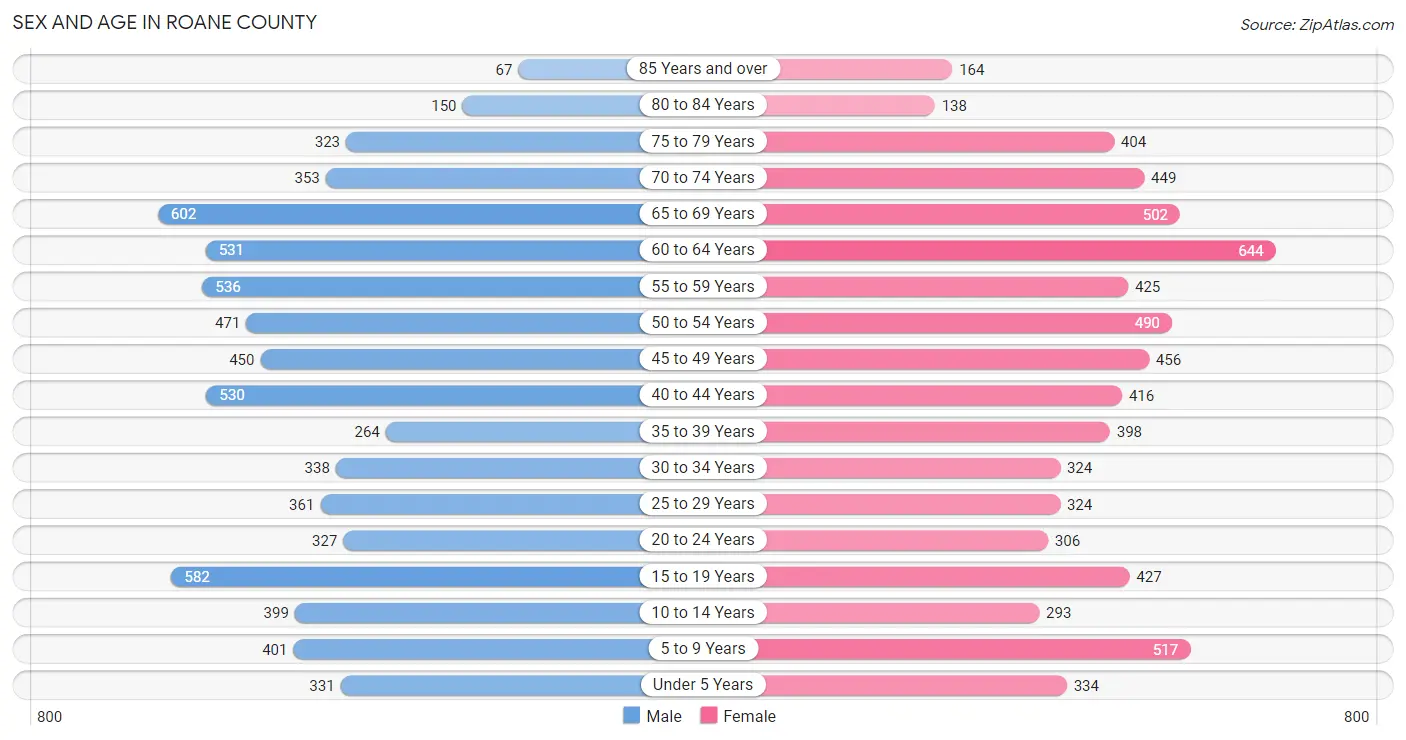Click the blue Male legend swatch
Screen dimensions: 1406x740
tap(631, 715)
